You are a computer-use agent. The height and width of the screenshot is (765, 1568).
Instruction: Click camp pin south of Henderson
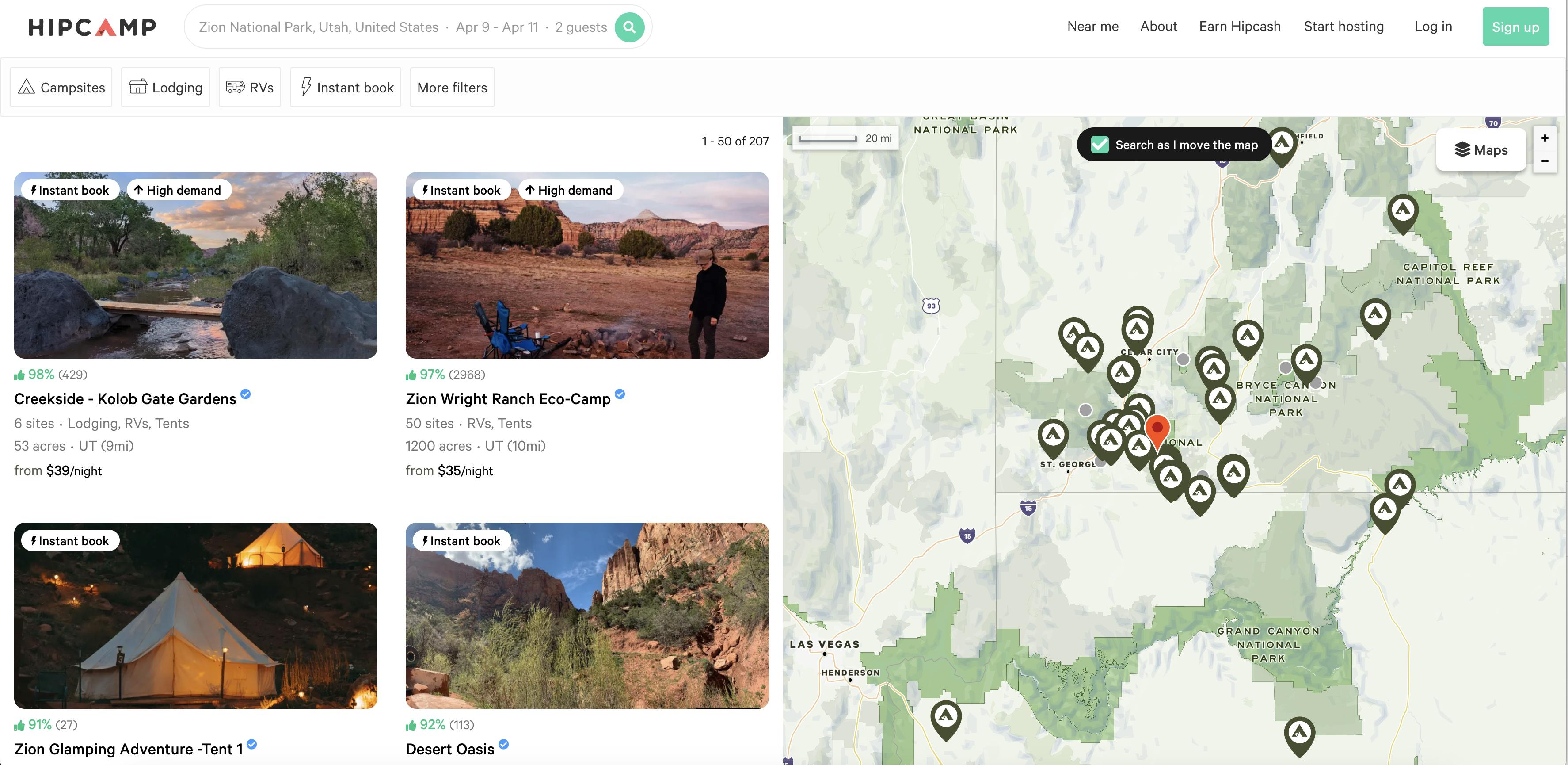pyautogui.click(x=946, y=718)
